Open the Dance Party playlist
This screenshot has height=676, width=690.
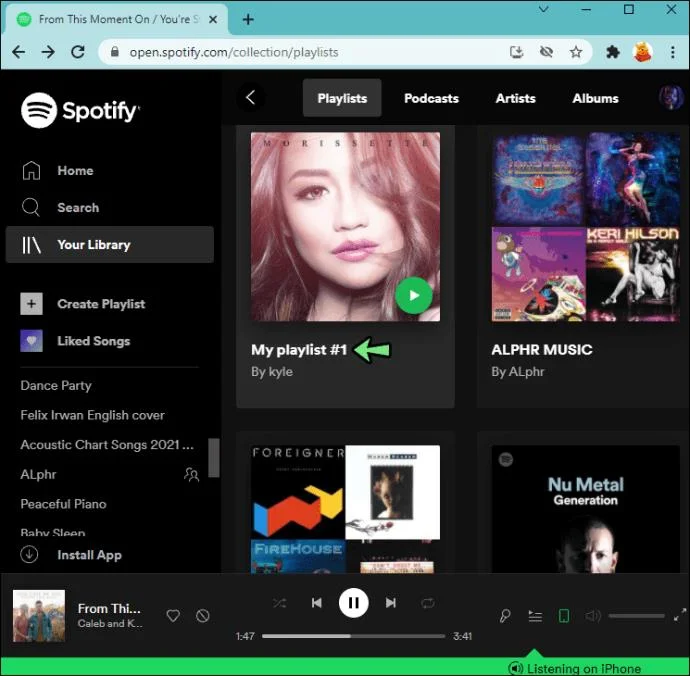pos(56,386)
